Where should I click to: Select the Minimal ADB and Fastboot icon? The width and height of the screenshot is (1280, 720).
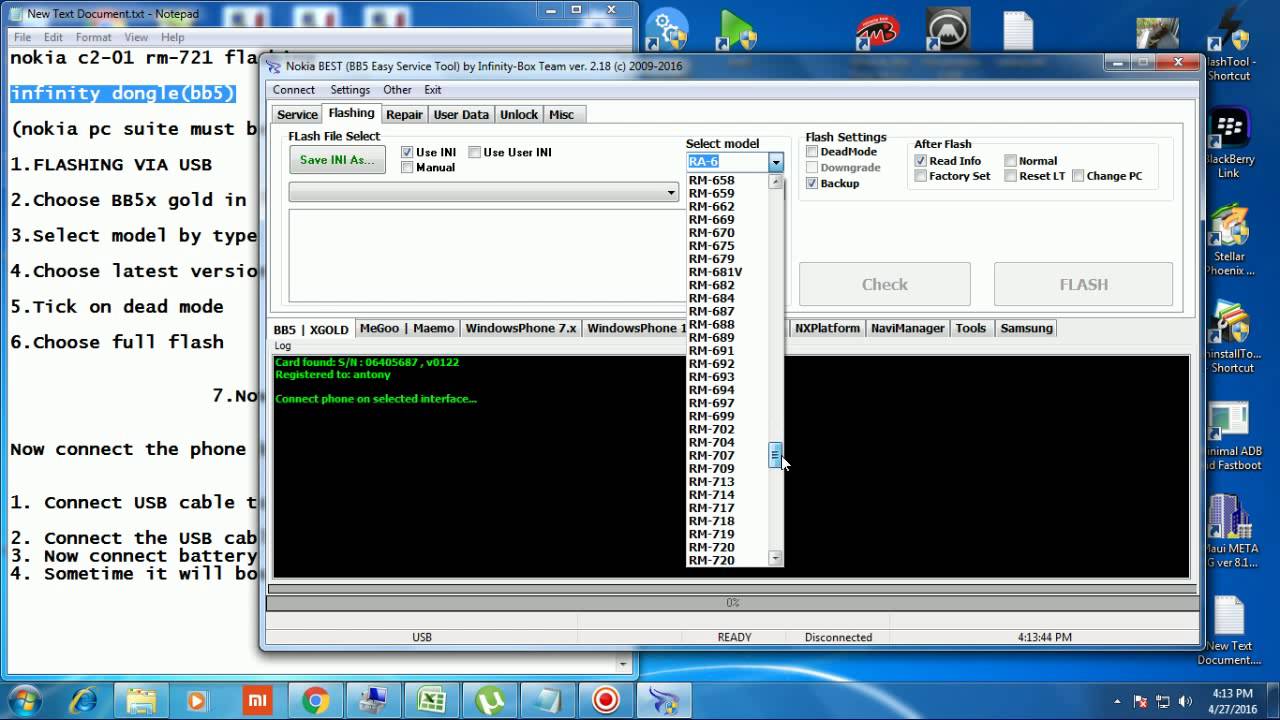pos(1229,436)
